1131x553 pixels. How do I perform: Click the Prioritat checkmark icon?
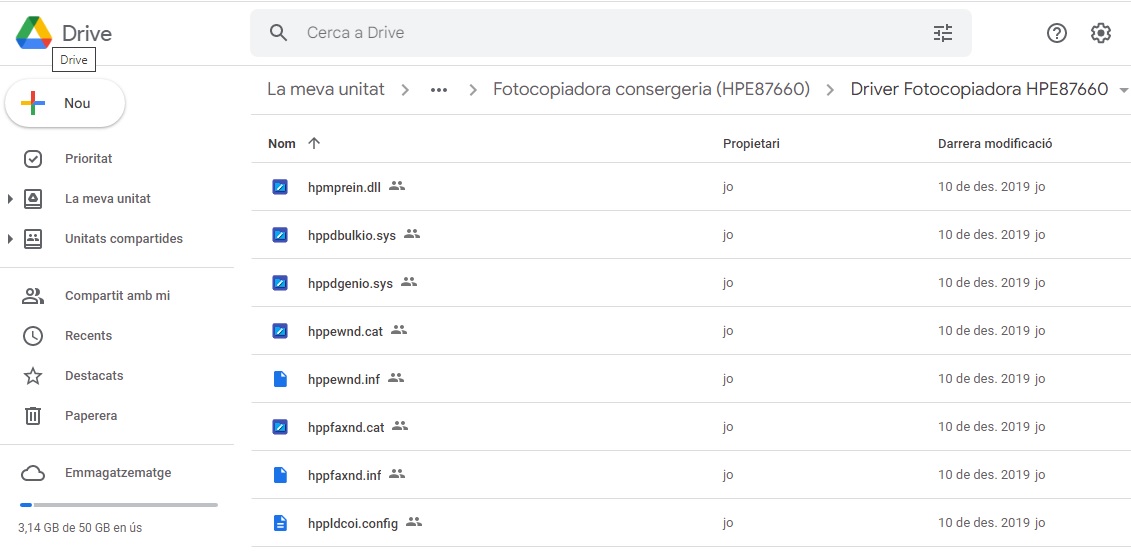point(33,159)
